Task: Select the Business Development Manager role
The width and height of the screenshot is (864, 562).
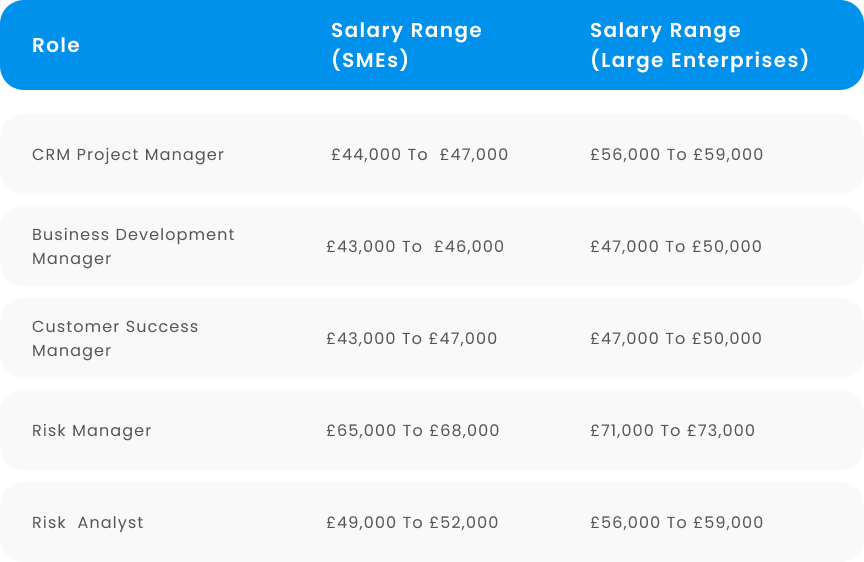Action: pos(133,246)
